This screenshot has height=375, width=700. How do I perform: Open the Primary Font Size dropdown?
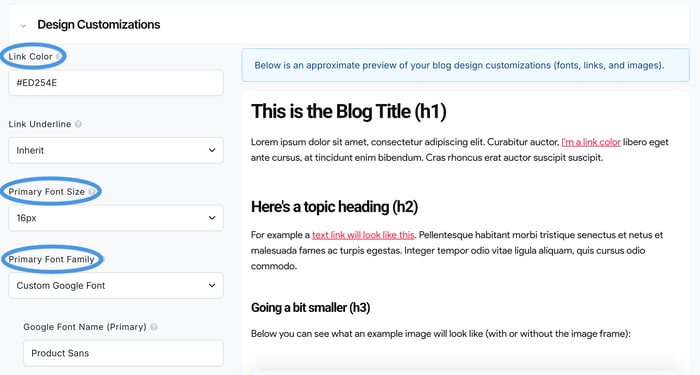(116, 218)
